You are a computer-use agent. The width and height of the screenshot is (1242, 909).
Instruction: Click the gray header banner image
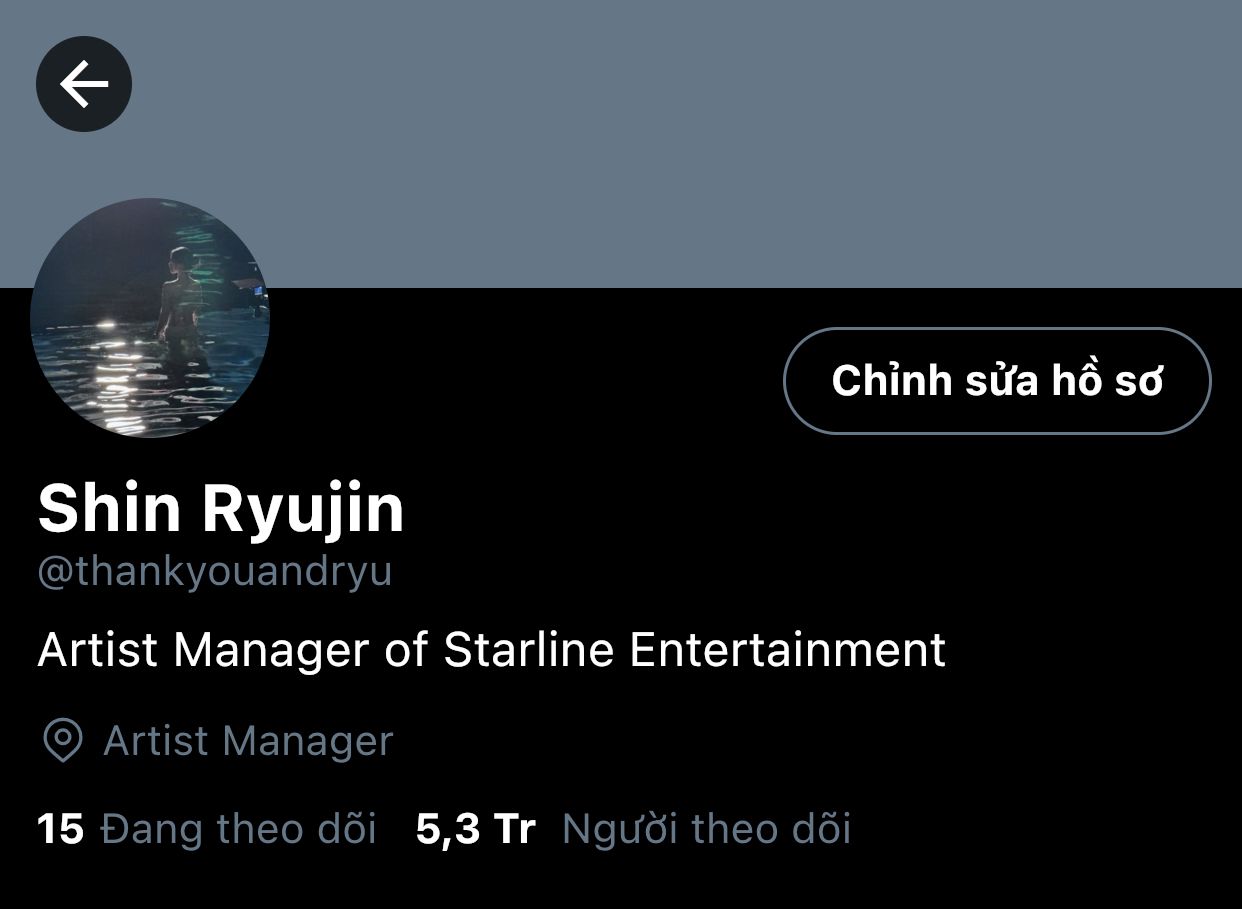(x=621, y=144)
